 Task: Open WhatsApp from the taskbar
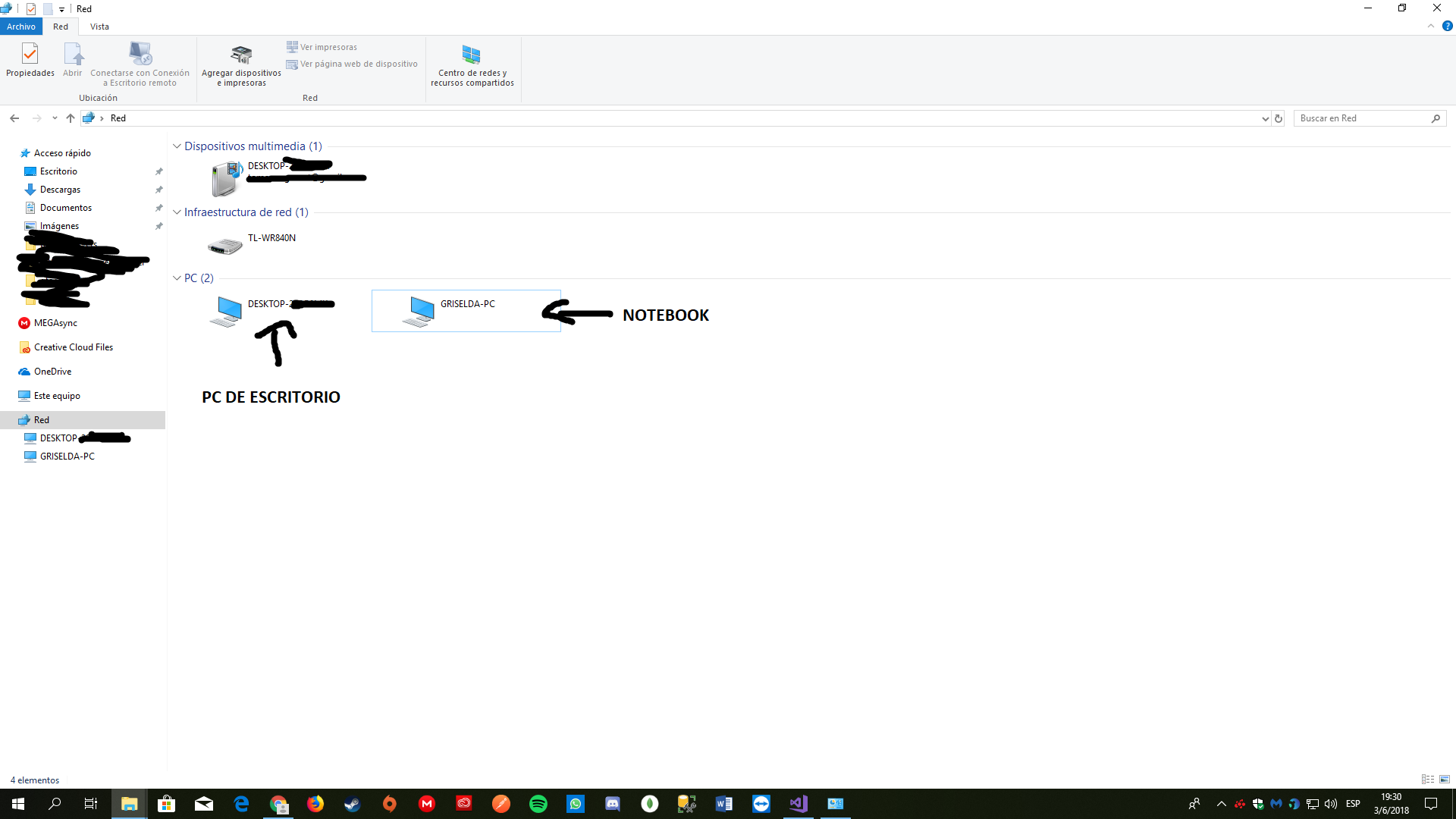point(576,804)
